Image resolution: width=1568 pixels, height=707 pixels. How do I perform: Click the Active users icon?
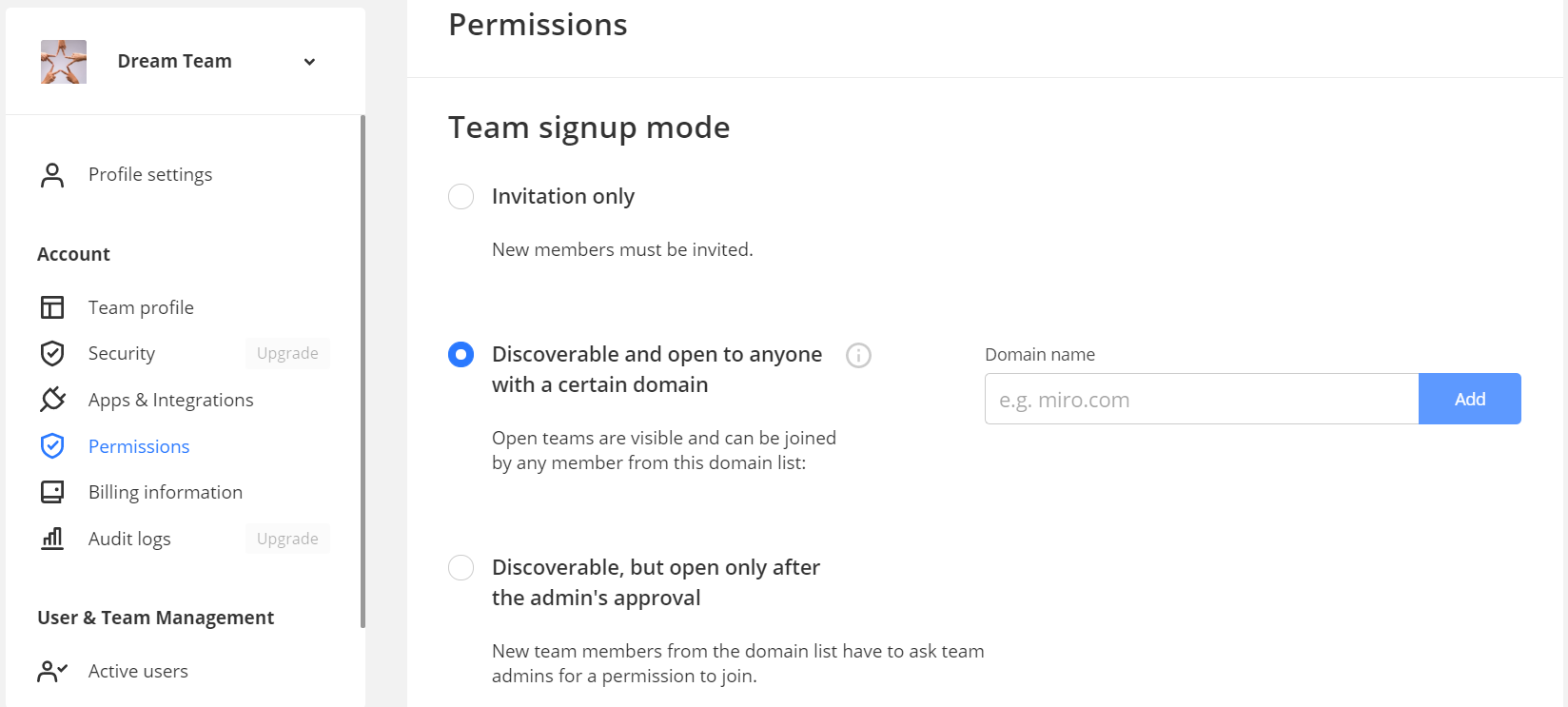click(52, 671)
